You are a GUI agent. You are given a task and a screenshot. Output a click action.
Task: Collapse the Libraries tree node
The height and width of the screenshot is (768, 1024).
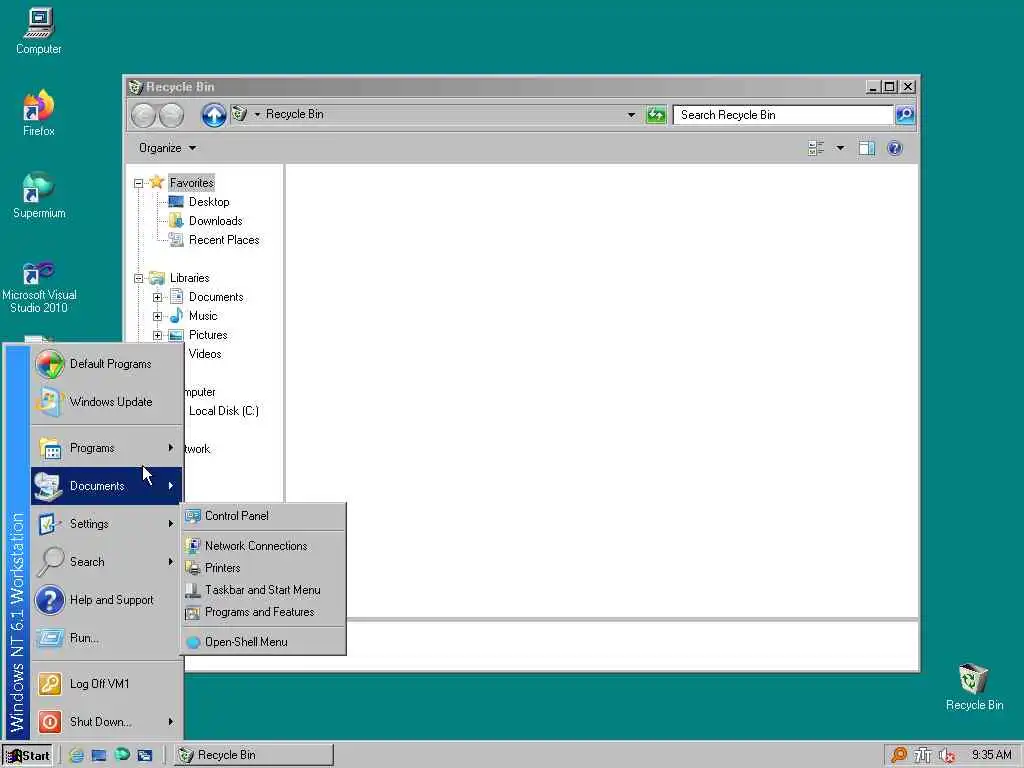[x=138, y=278]
